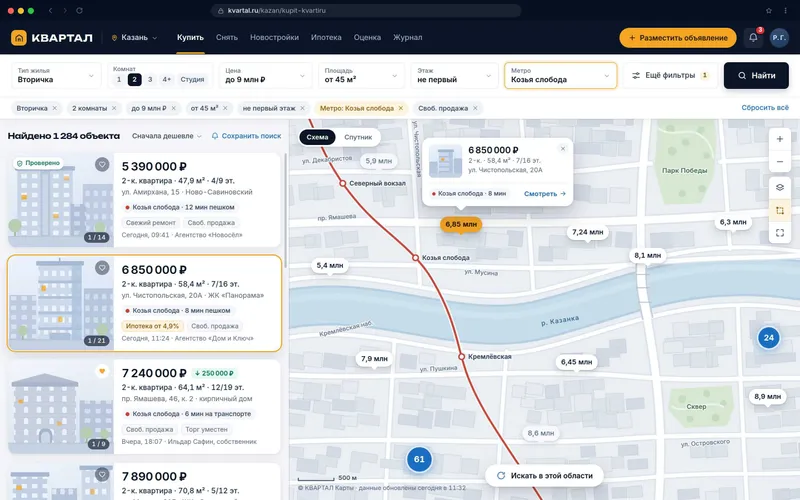Zoom out on the map with minus

[780, 162]
